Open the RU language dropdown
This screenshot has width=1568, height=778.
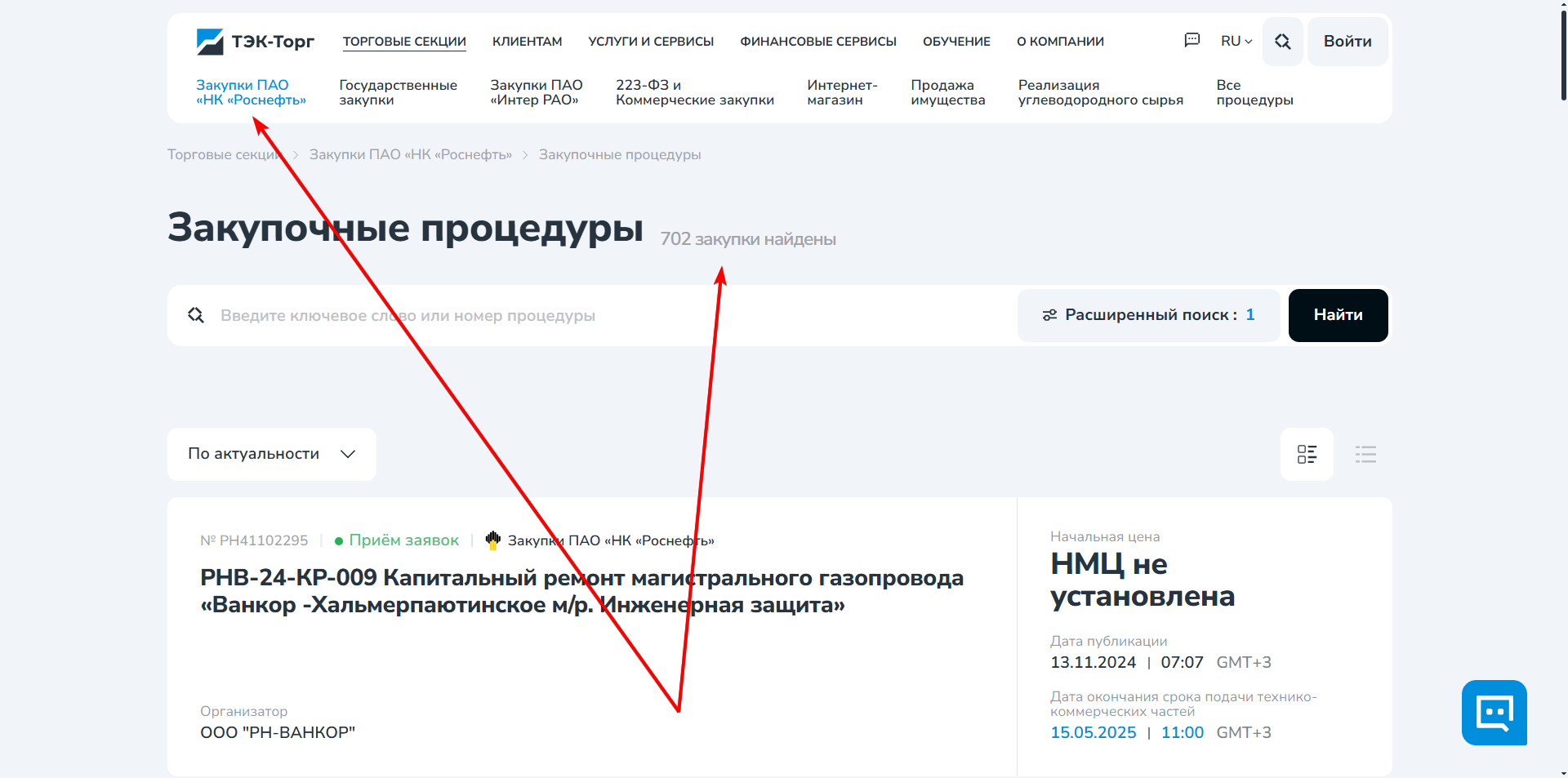[x=1236, y=41]
